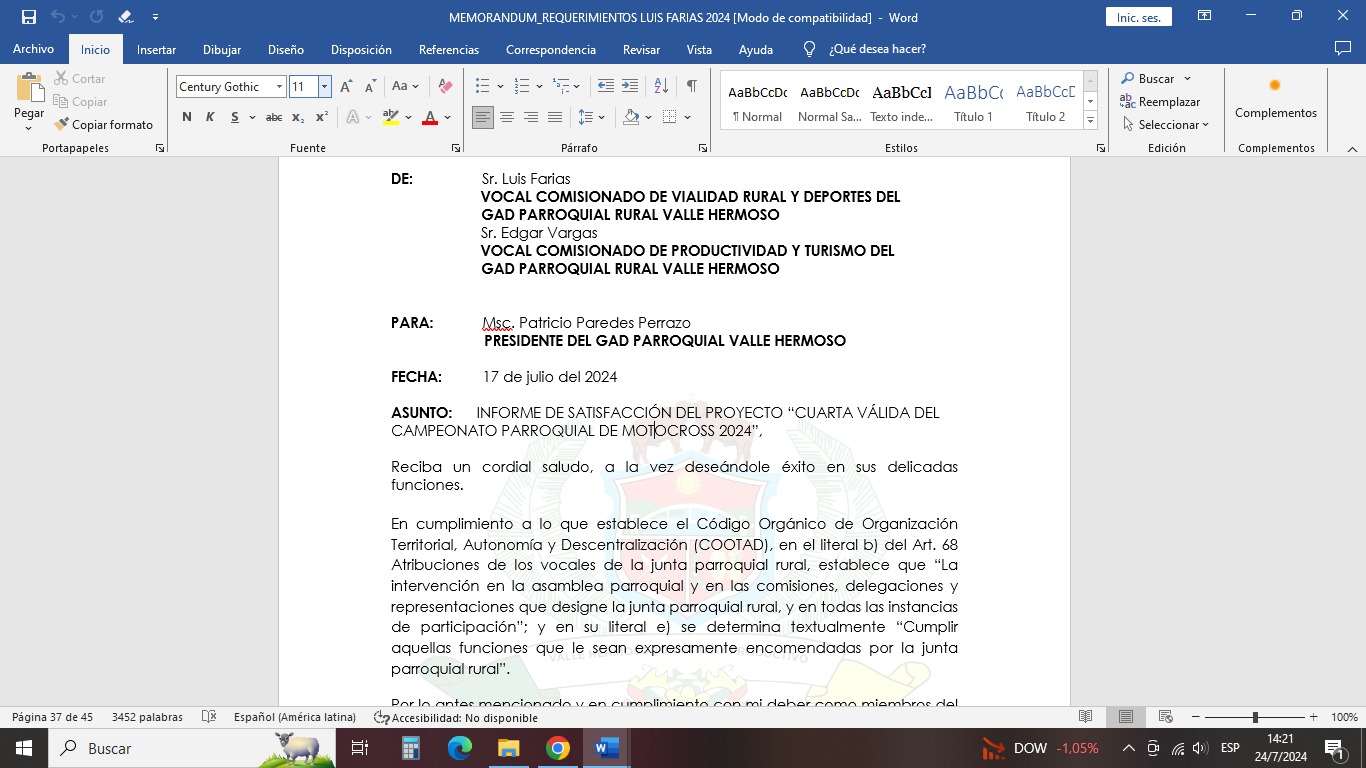Click the Sort A-Z icon
The height and width of the screenshot is (768, 1366).
point(661,87)
